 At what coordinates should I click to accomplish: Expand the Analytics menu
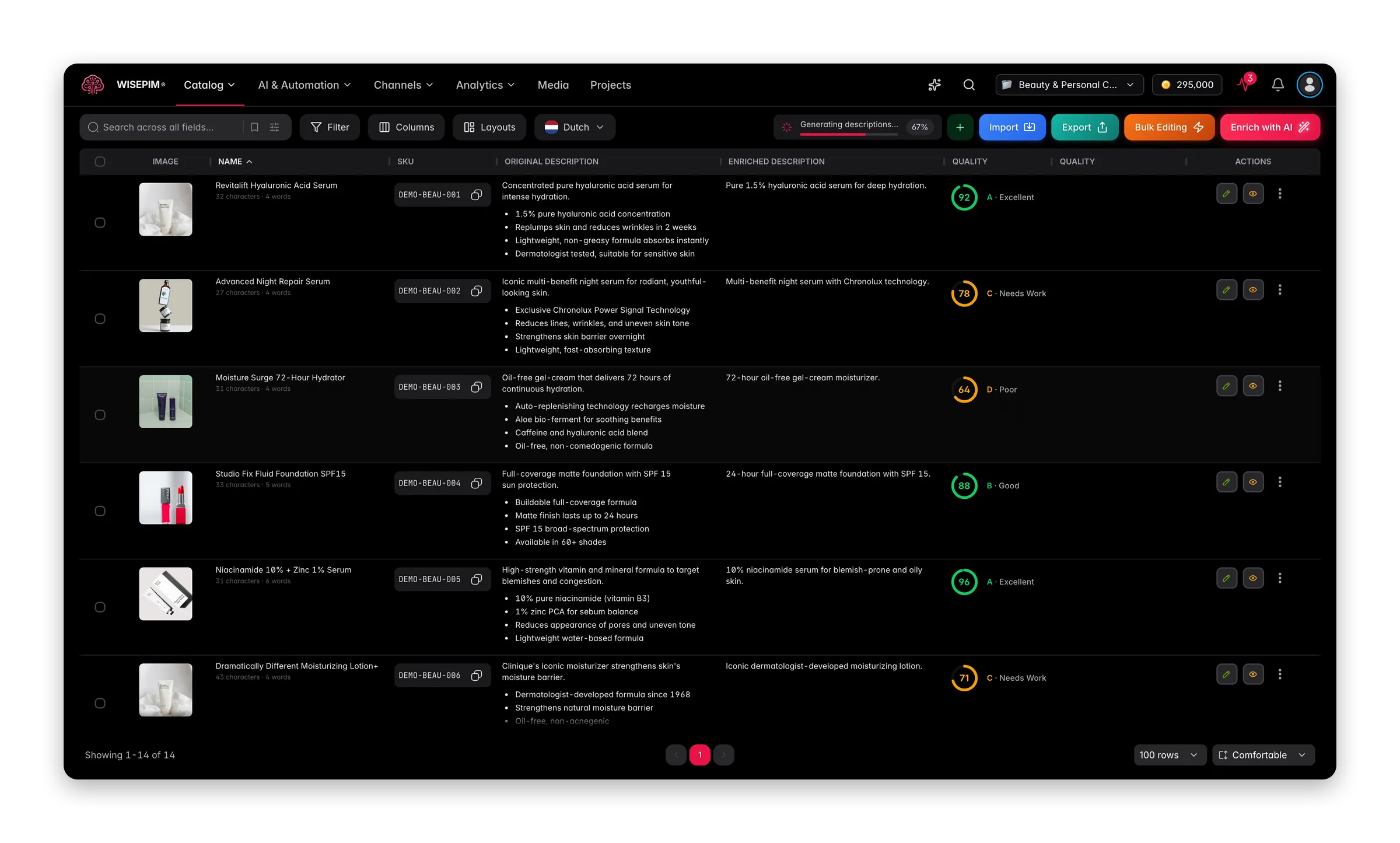[x=485, y=85]
